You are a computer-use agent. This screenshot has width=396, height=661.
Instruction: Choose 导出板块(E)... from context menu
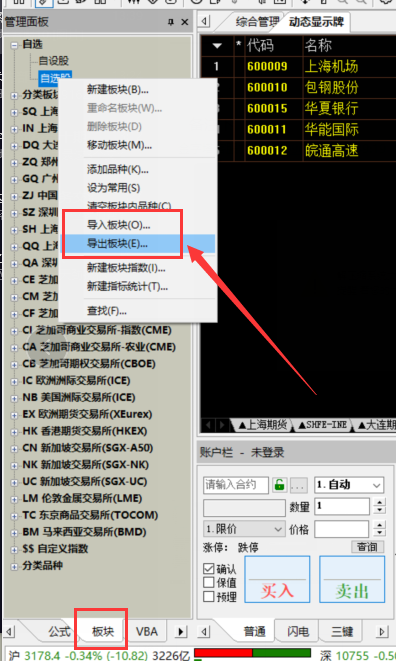click(x=117, y=244)
